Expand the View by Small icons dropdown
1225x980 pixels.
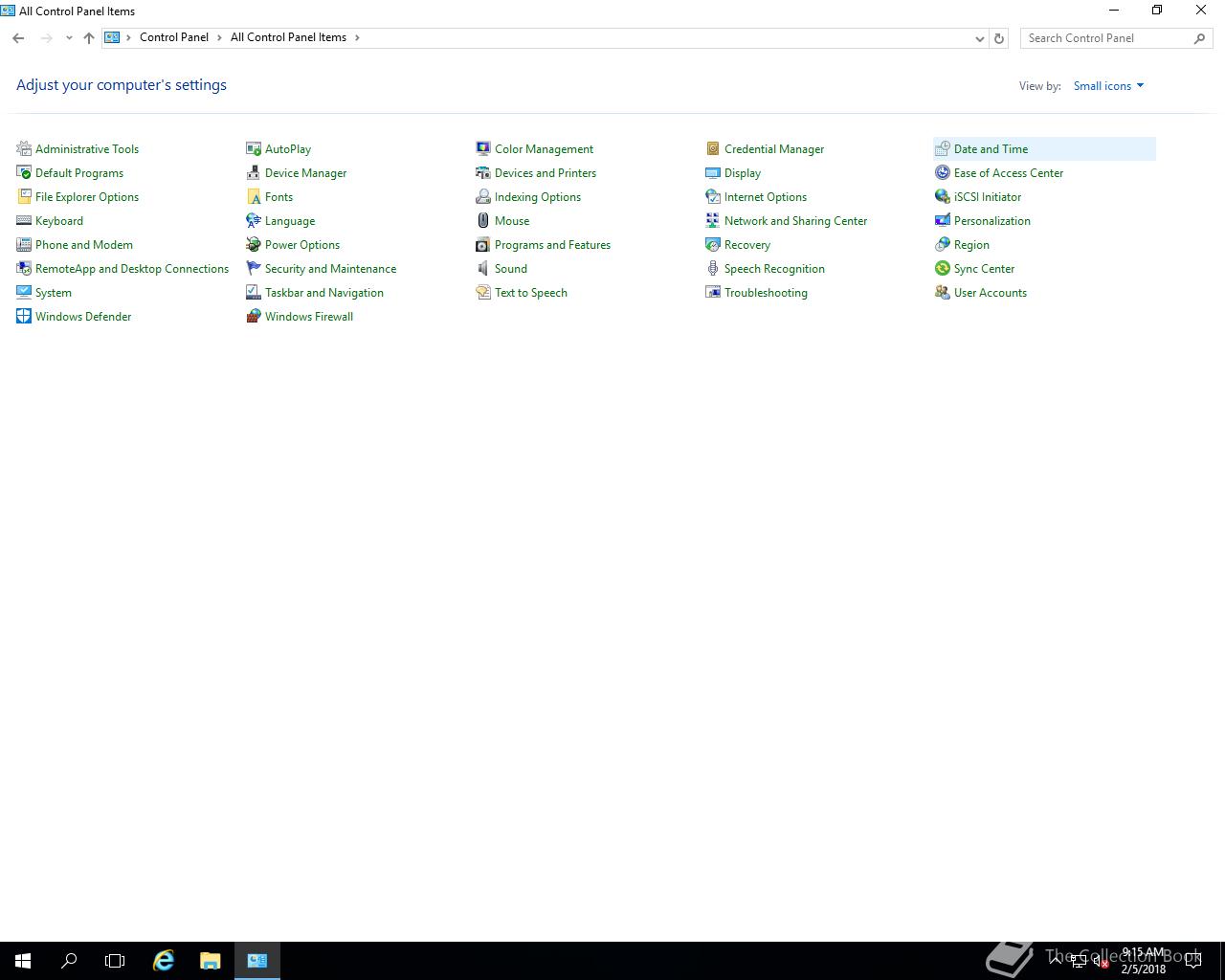pyautogui.click(x=1108, y=85)
